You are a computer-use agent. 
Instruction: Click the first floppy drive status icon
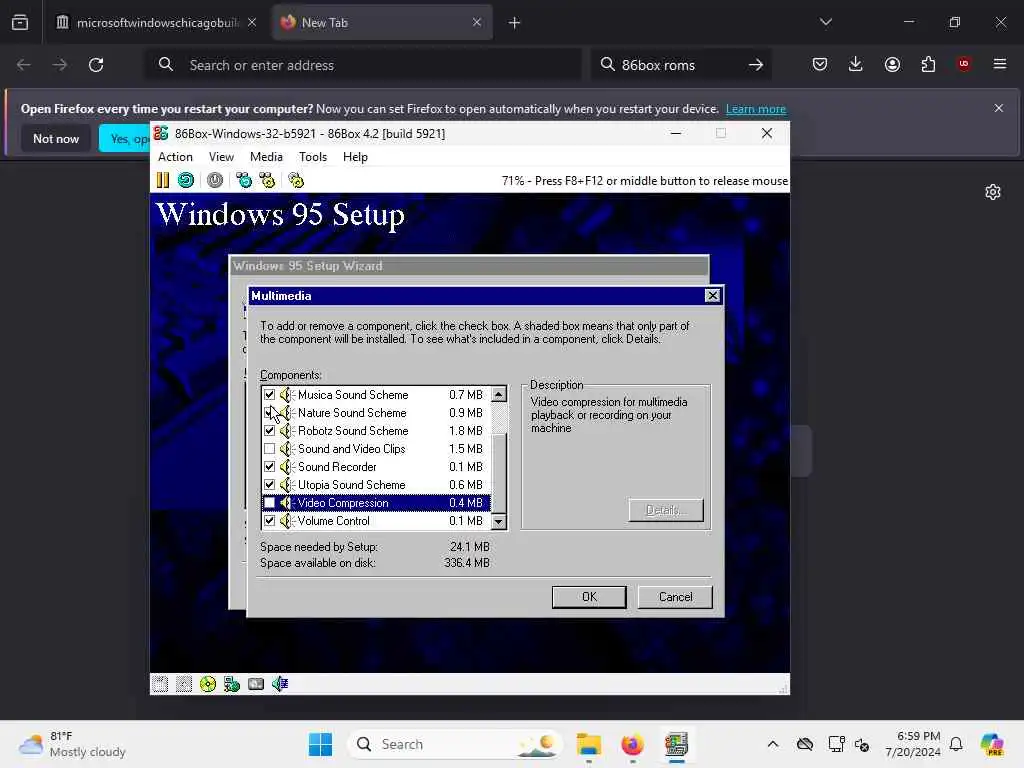[x=160, y=684]
